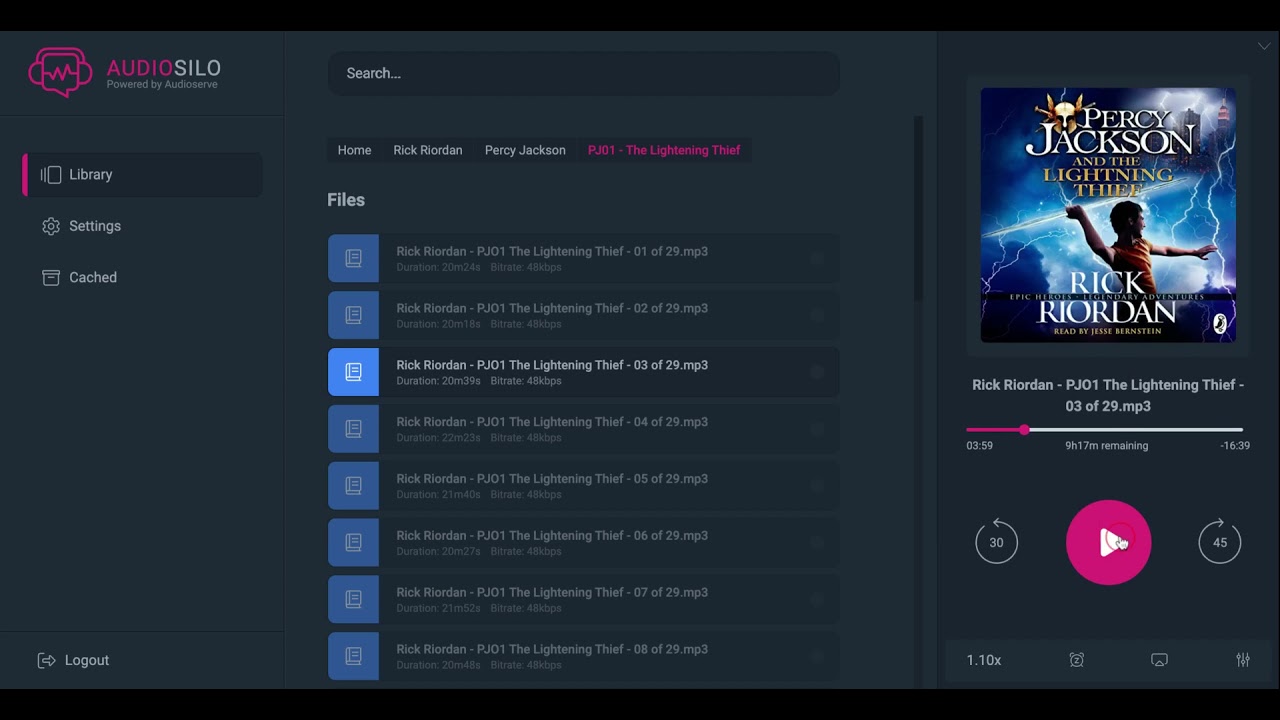Navigate to Rick Riordan breadcrumb
The height and width of the screenshot is (720, 1280).
tap(428, 150)
